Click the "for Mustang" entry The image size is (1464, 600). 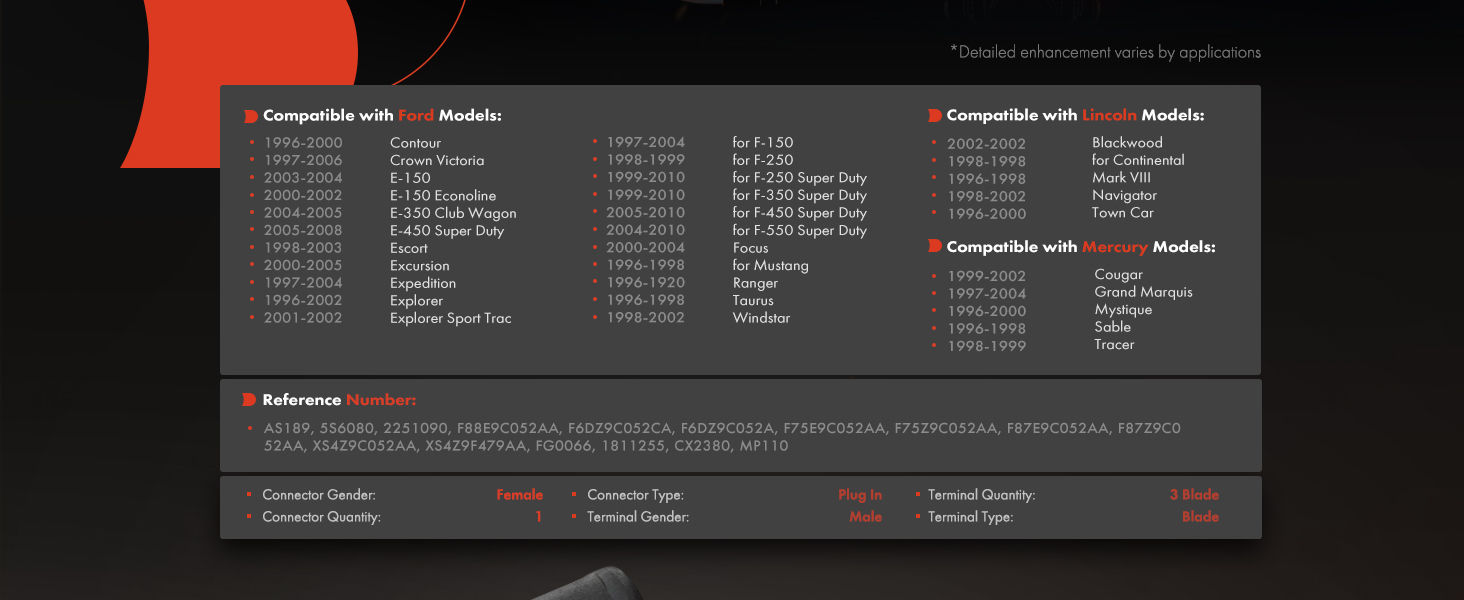(x=770, y=265)
